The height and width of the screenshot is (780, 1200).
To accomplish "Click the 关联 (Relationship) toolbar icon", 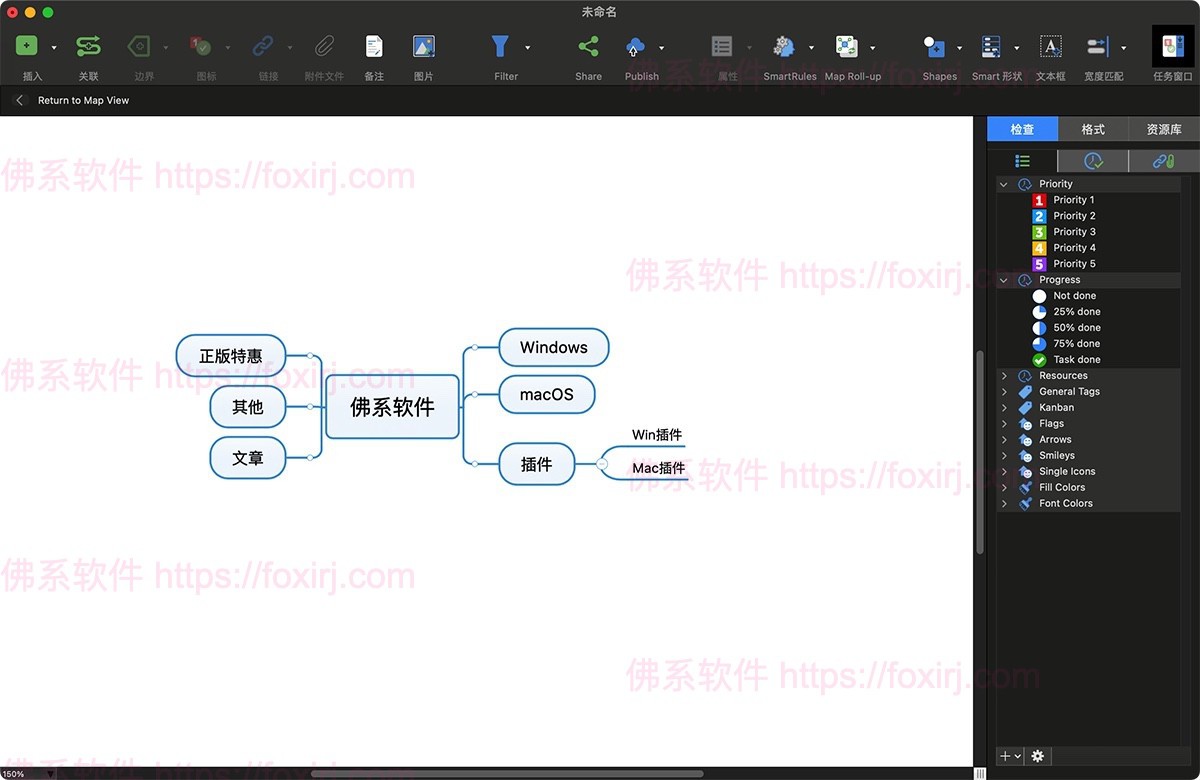I will 88,46.
